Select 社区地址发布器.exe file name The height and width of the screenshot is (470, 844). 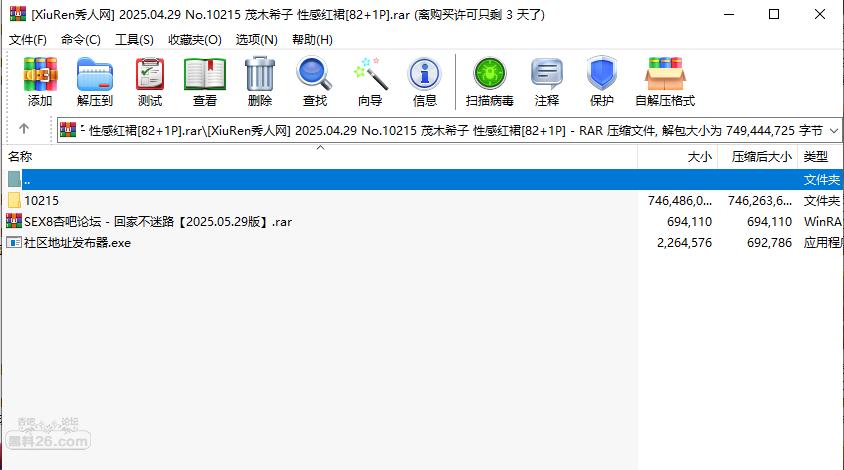tap(78, 243)
